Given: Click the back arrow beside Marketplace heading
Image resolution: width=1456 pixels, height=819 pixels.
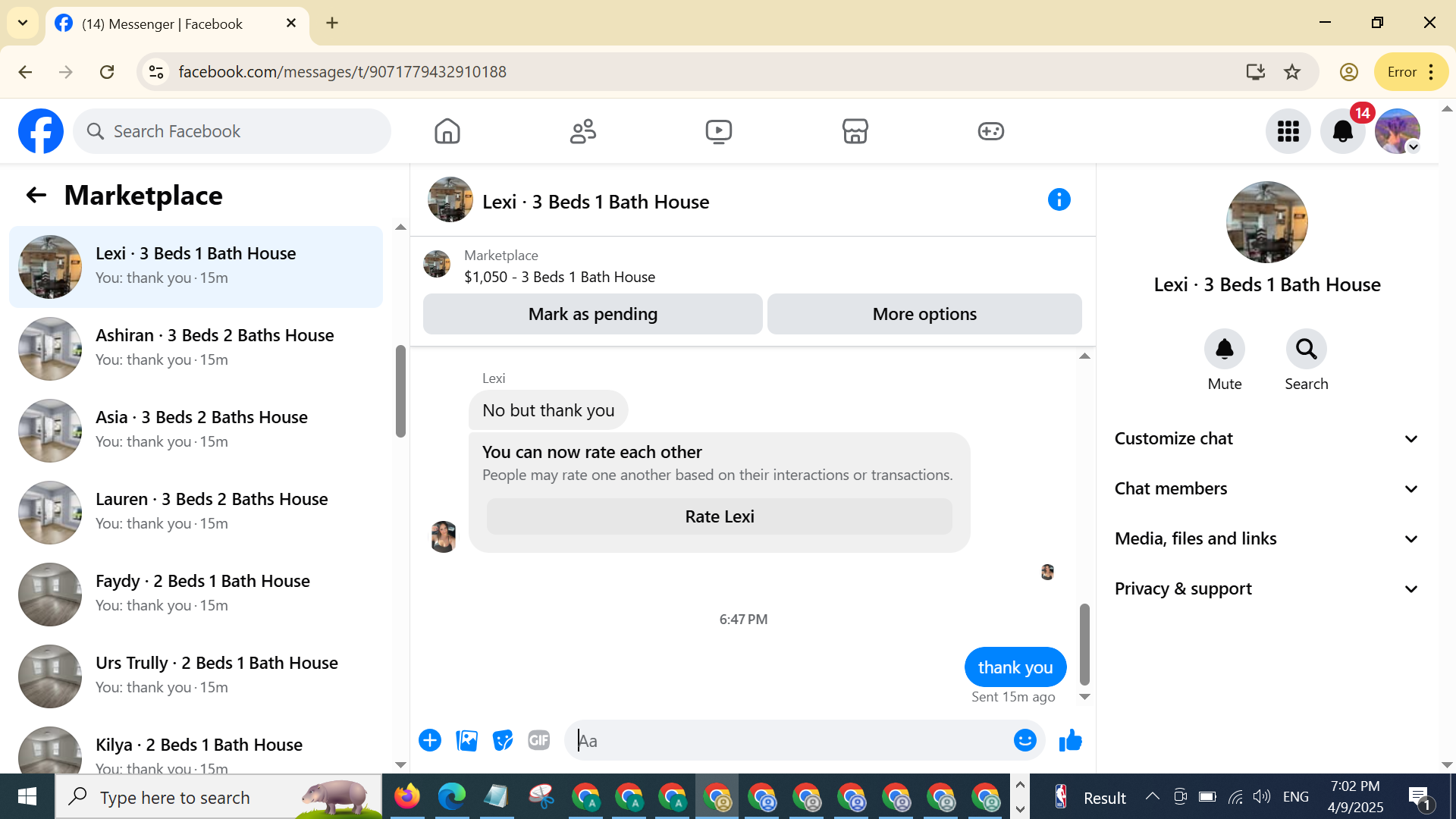Looking at the screenshot, I should pyautogui.click(x=36, y=196).
